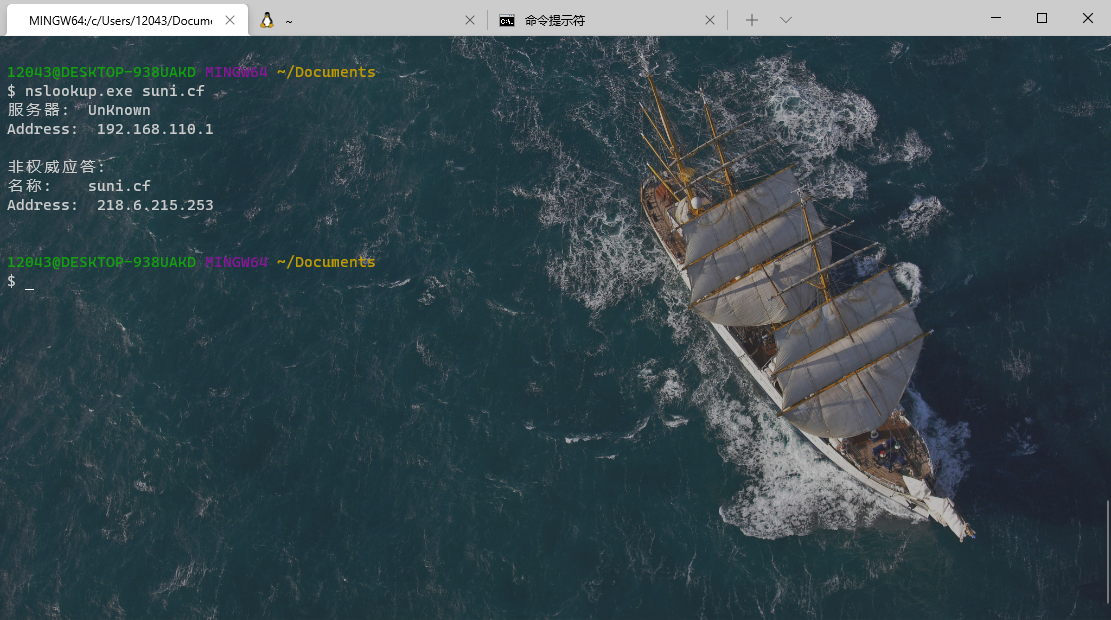Click the command prompt tab icon
This screenshot has height=620, width=1111.
point(507,21)
